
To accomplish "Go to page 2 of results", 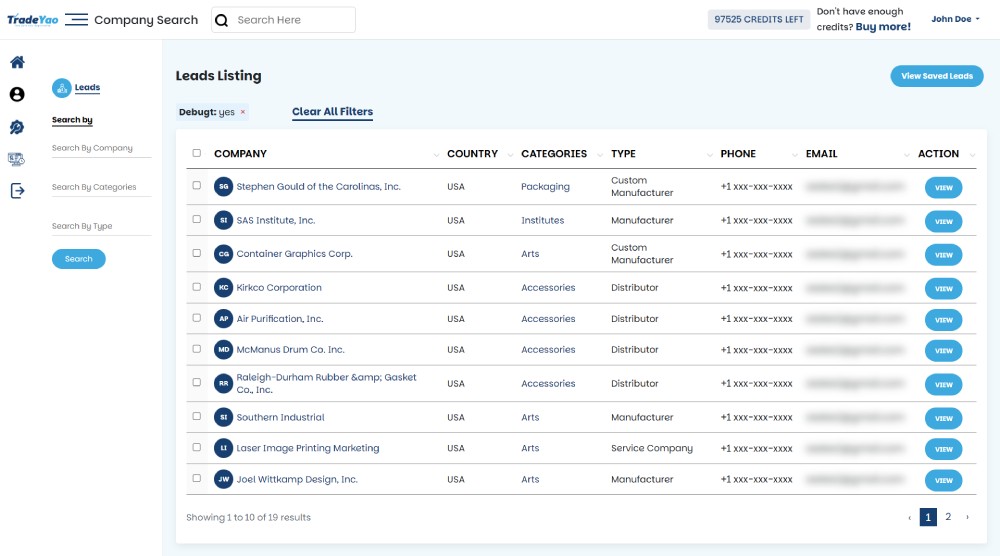I will (948, 517).
